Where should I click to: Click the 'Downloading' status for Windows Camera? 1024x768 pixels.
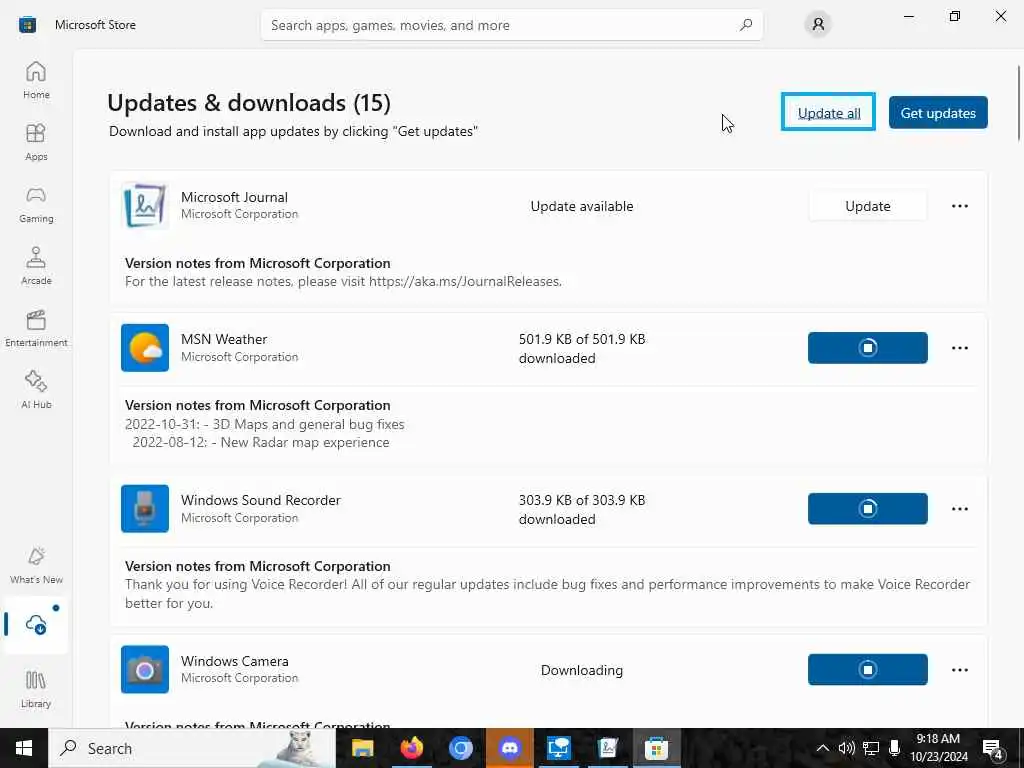click(x=582, y=670)
